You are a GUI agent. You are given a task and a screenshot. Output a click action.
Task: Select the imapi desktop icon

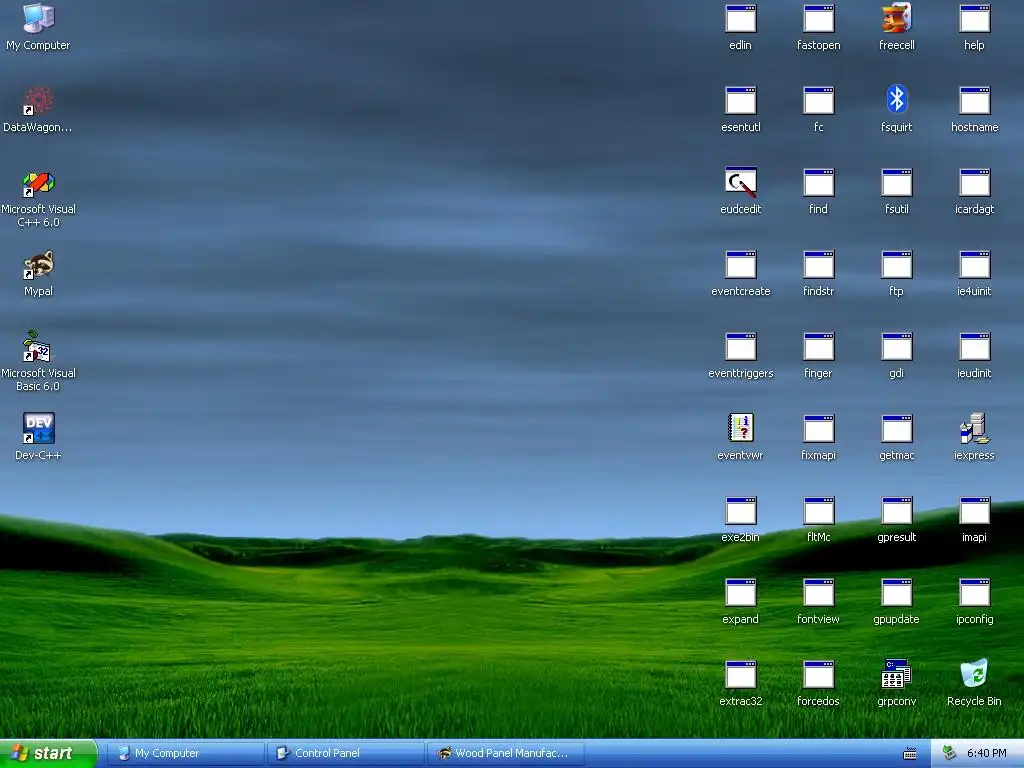pos(974,511)
